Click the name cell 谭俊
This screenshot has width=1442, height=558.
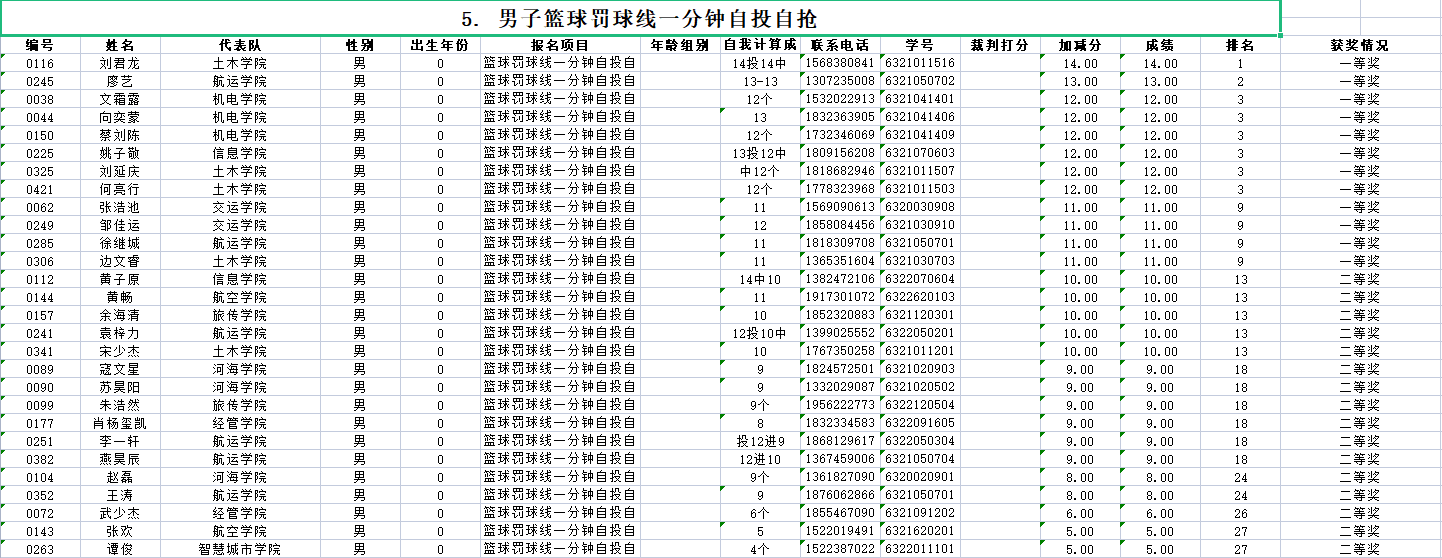[120, 549]
